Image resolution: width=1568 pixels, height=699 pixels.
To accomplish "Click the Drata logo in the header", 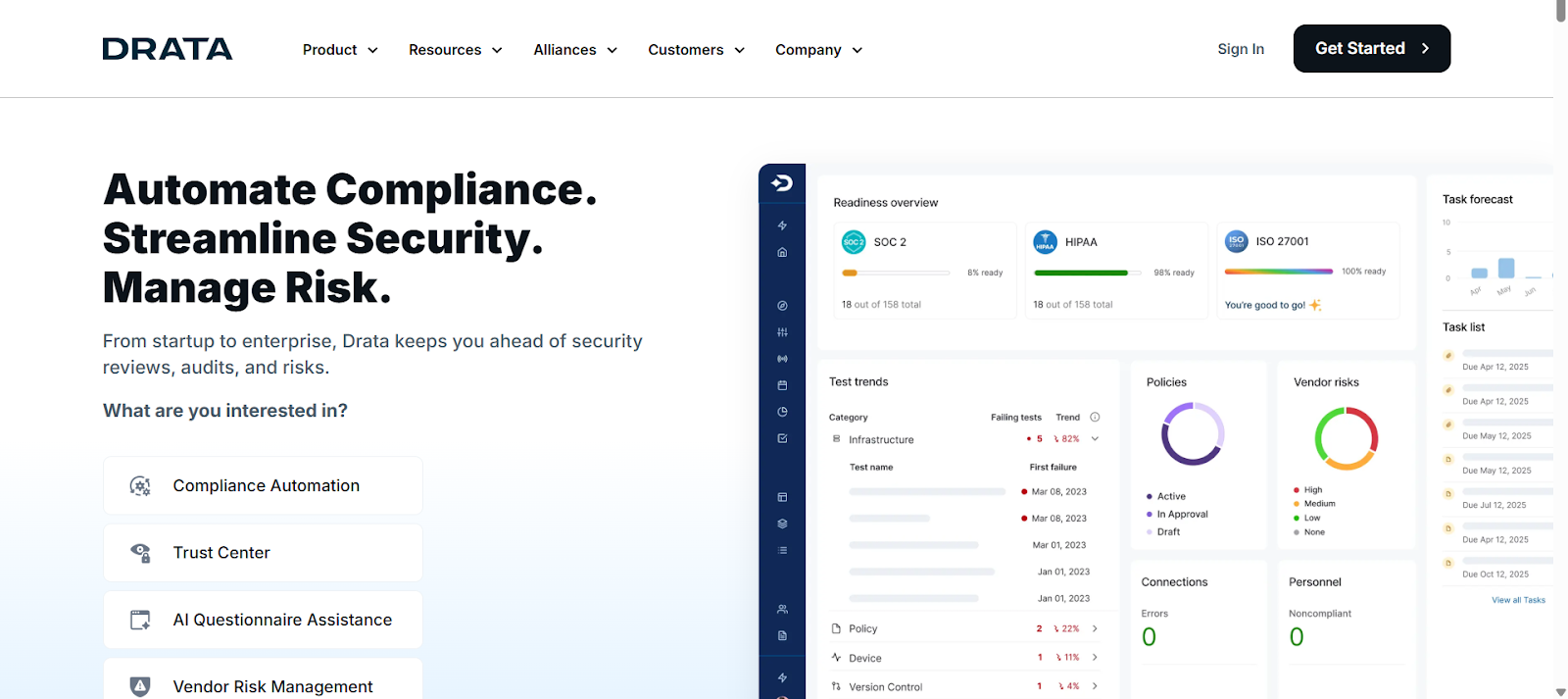I will [168, 49].
